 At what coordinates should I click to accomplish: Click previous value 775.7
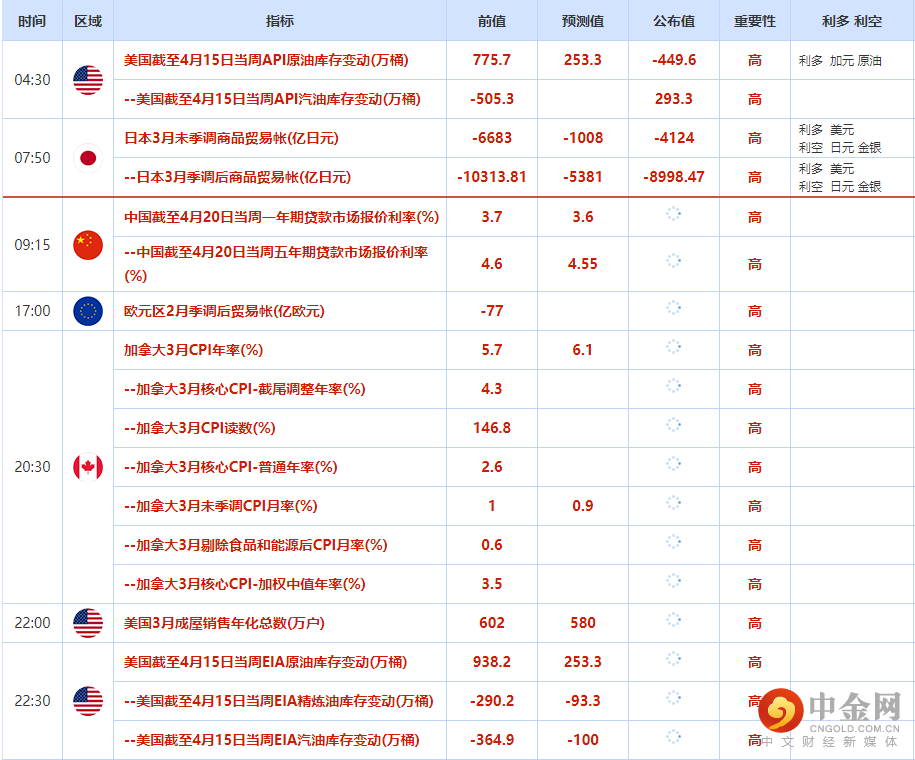tap(492, 60)
